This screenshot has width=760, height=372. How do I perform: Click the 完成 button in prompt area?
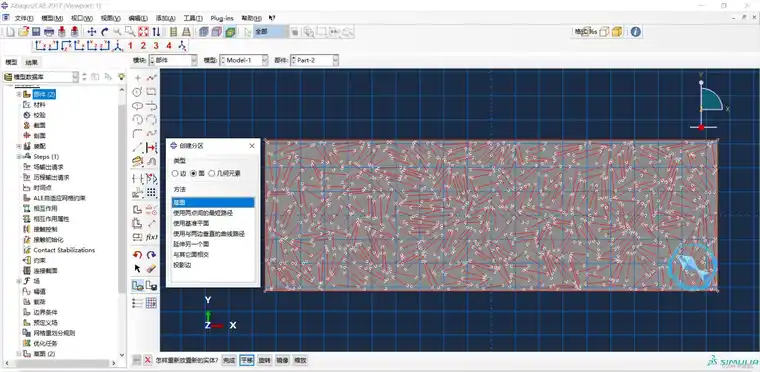229,360
